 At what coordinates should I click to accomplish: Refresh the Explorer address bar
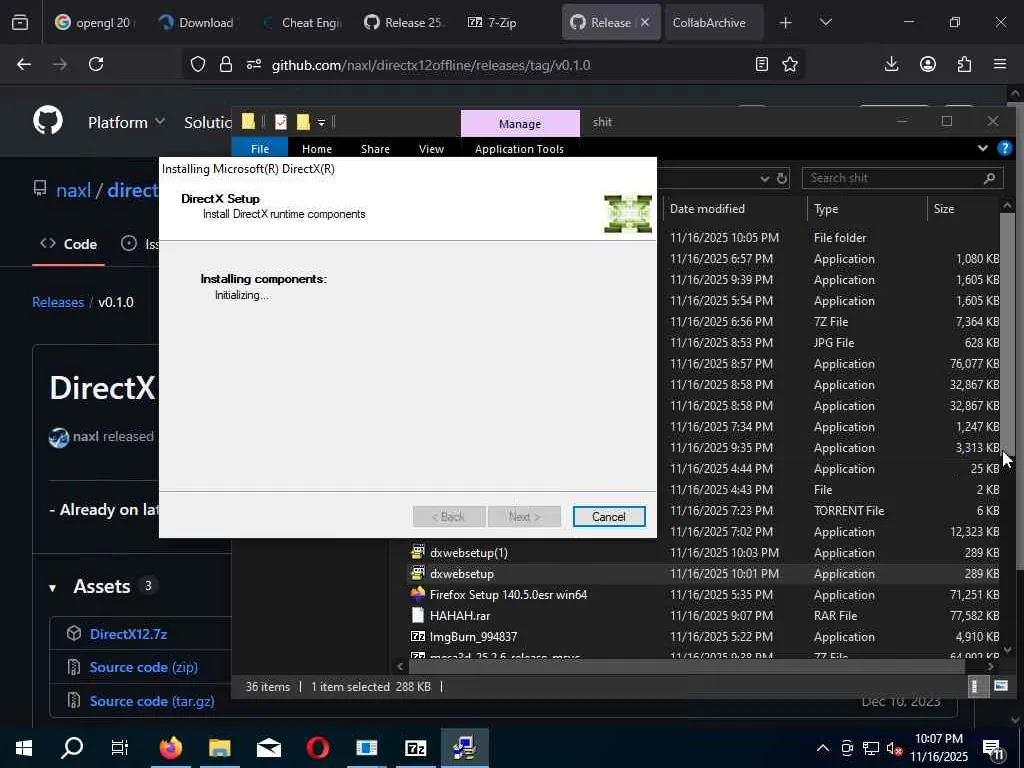[782, 178]
